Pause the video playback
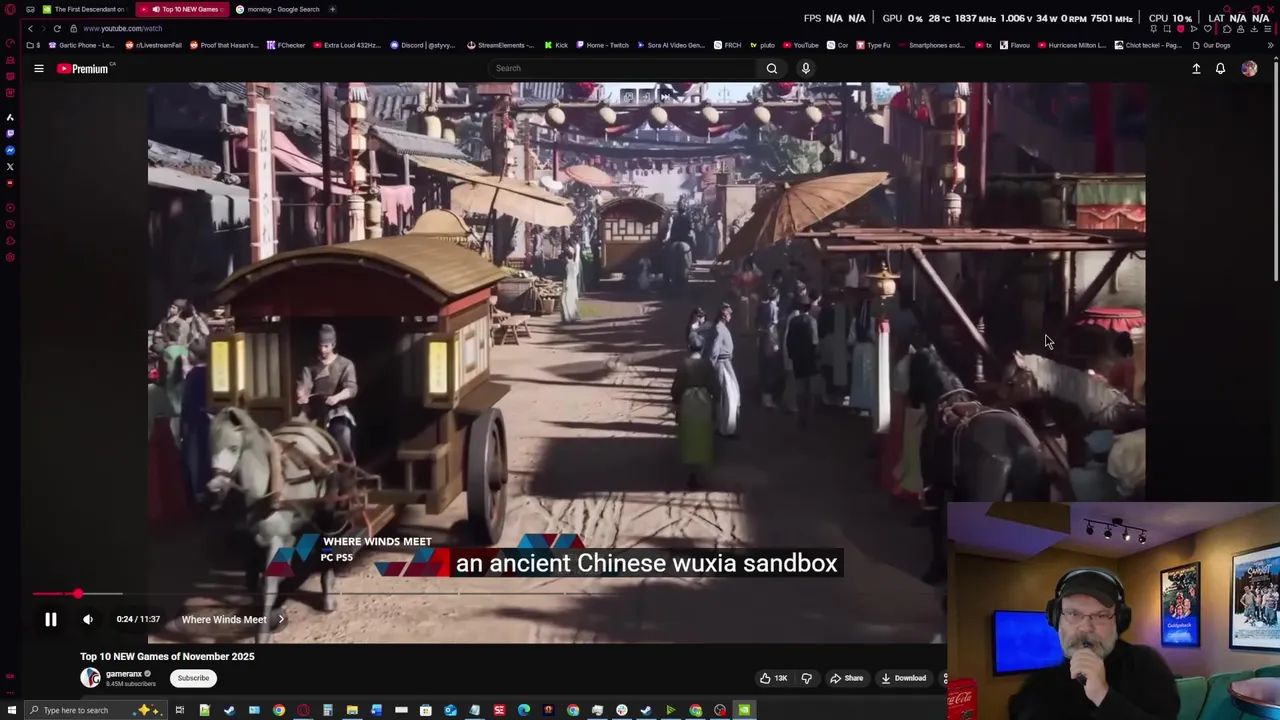1280x720 pixels. pos(50,619)
